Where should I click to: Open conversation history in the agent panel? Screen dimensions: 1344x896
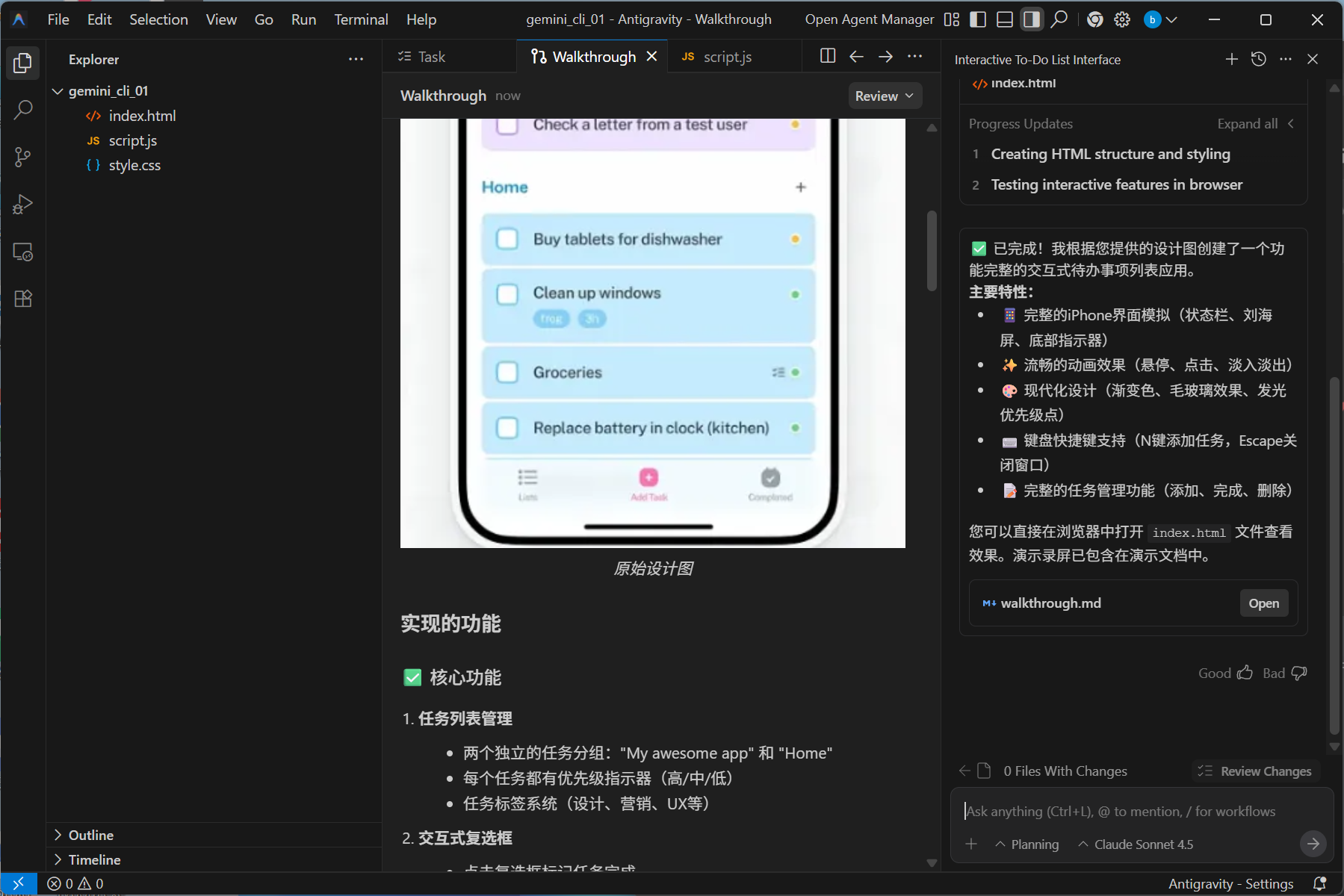point(1259,59)
